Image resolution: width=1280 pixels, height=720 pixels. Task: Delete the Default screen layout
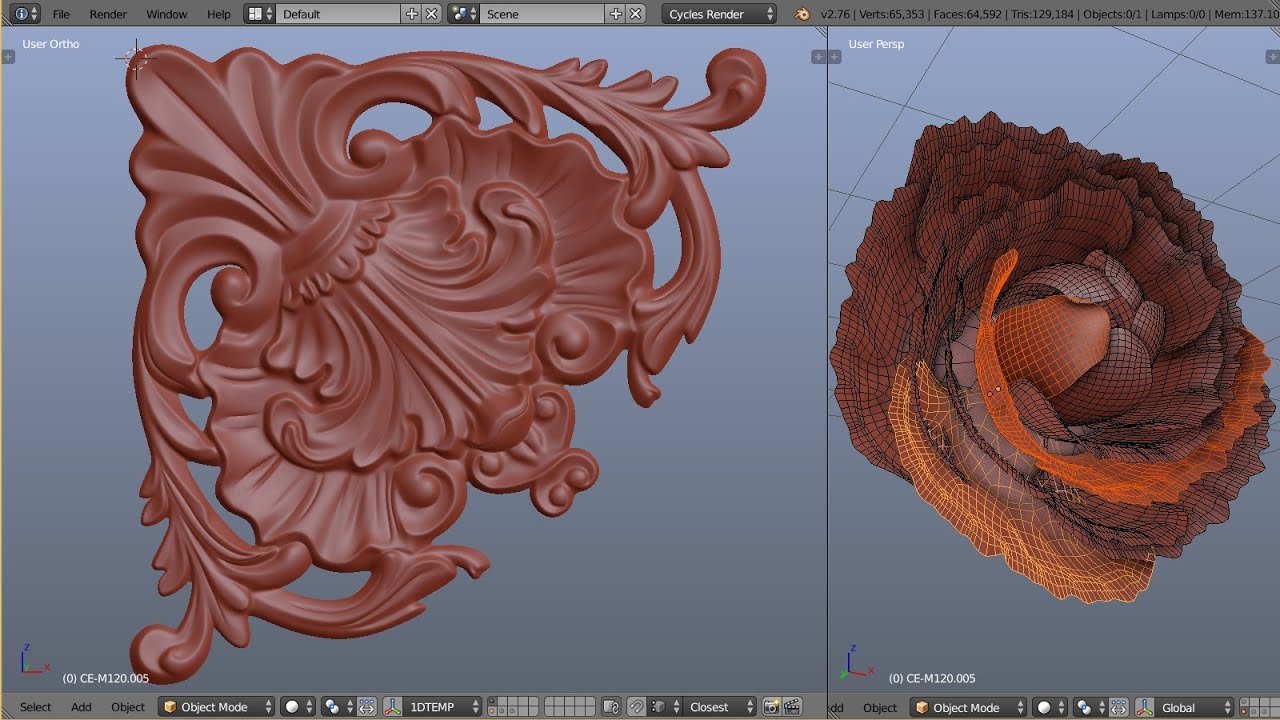431,14
